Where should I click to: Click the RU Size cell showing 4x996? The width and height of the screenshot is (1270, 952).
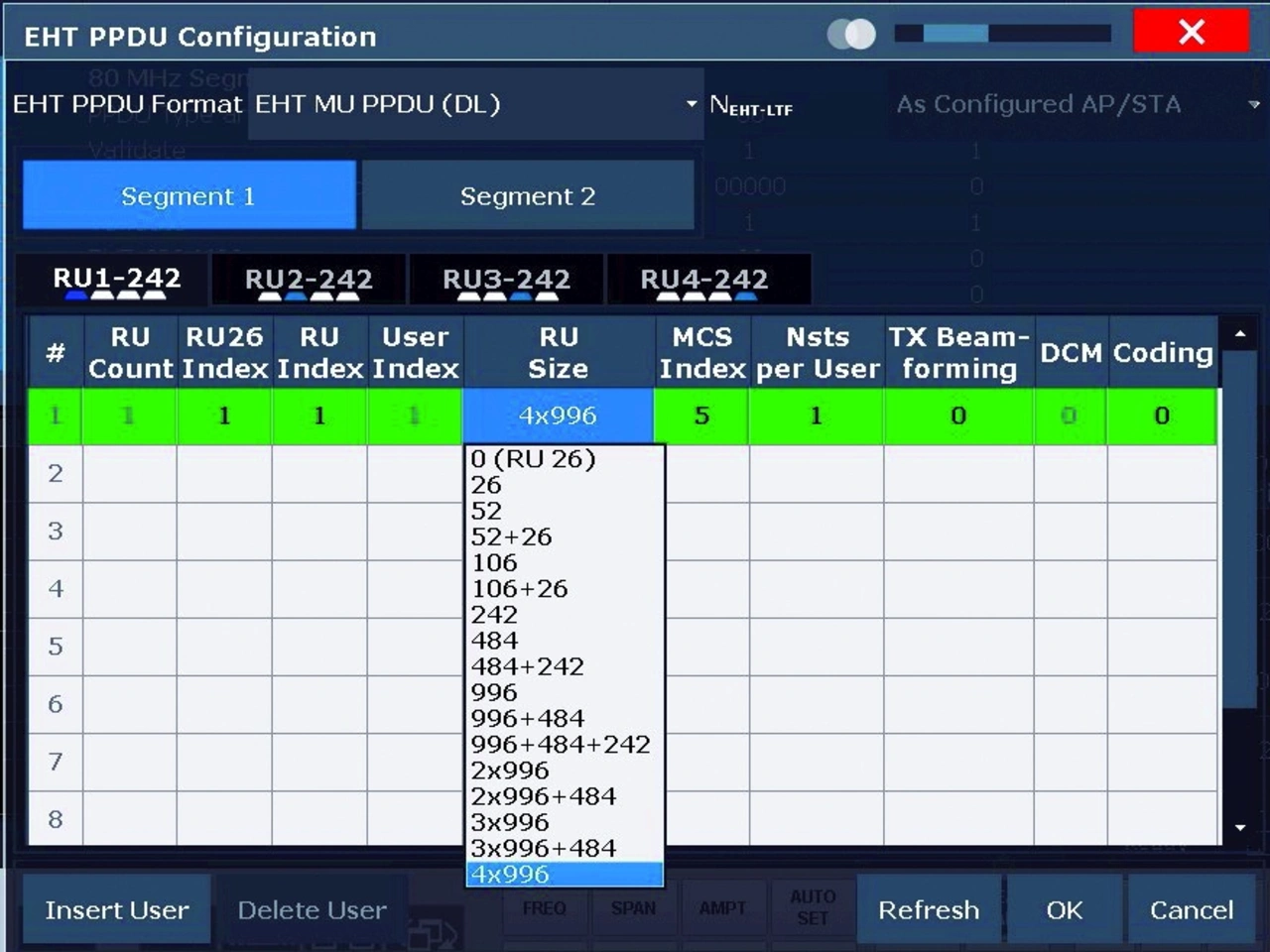click(558, 416)
